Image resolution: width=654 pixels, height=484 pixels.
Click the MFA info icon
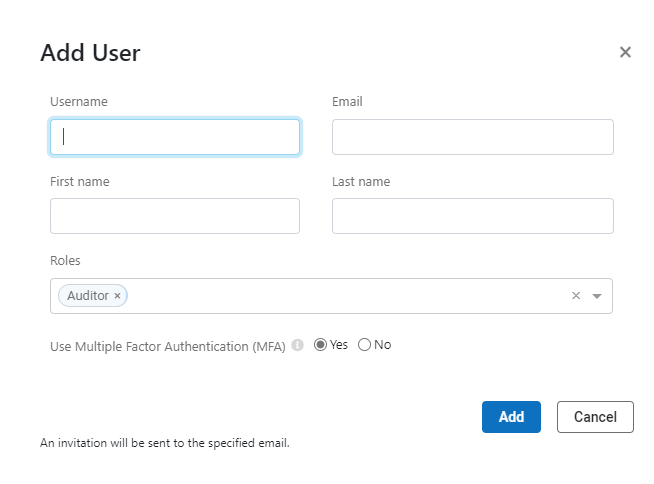298,346
